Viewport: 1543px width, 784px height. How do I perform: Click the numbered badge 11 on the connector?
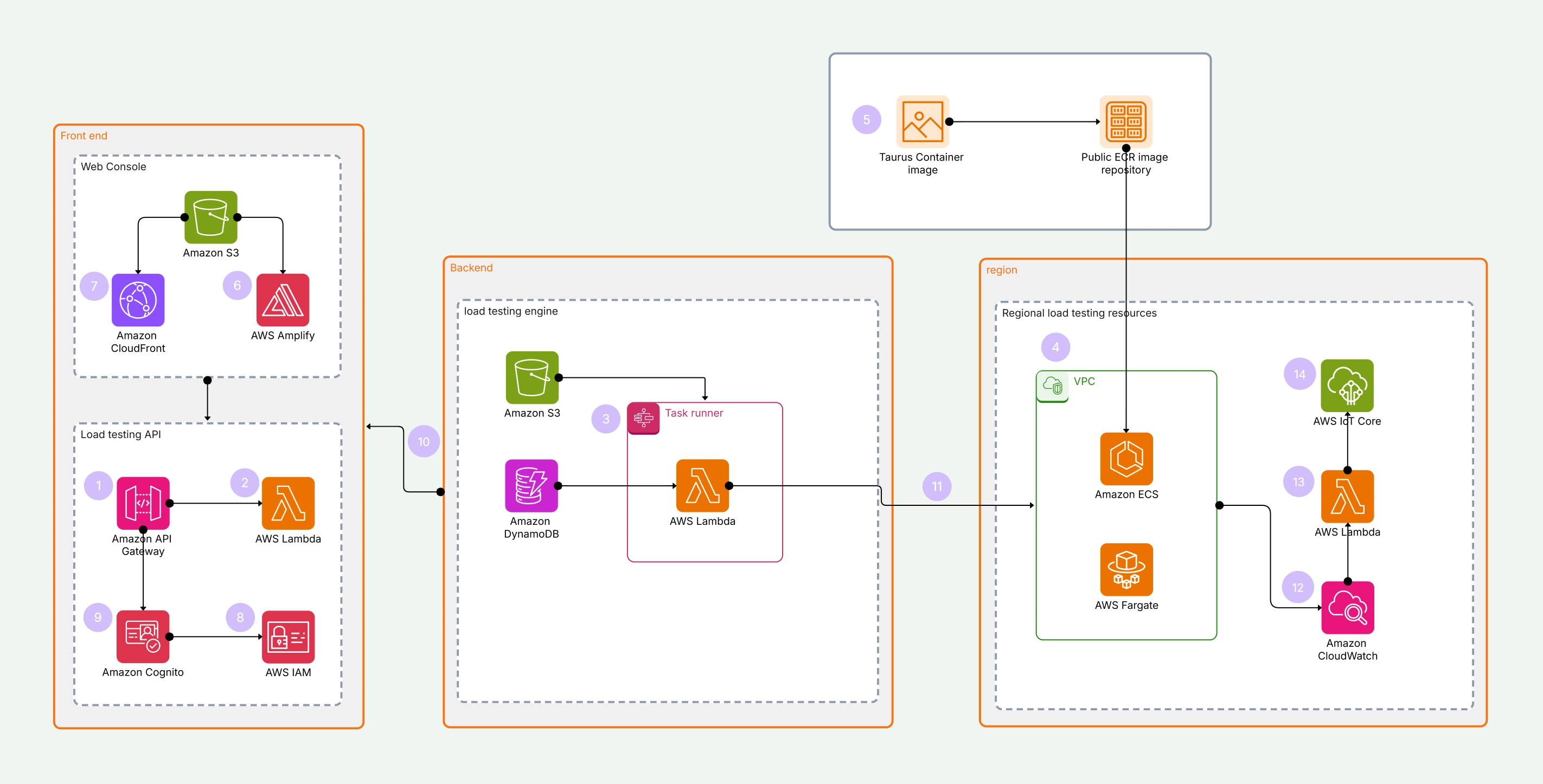[x=936, y=487]
